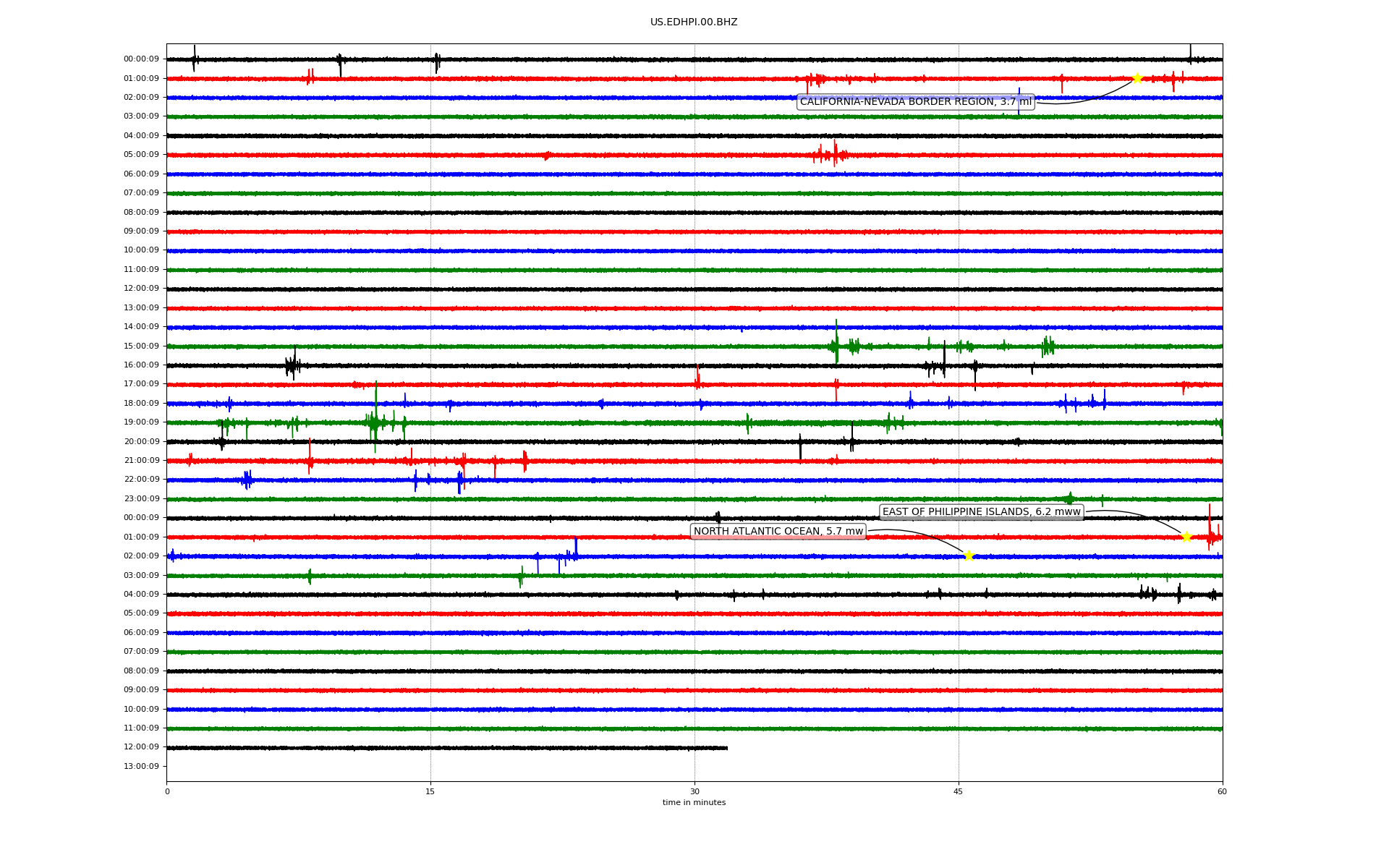Click the 16:00:09 time label

click(141, 365)
